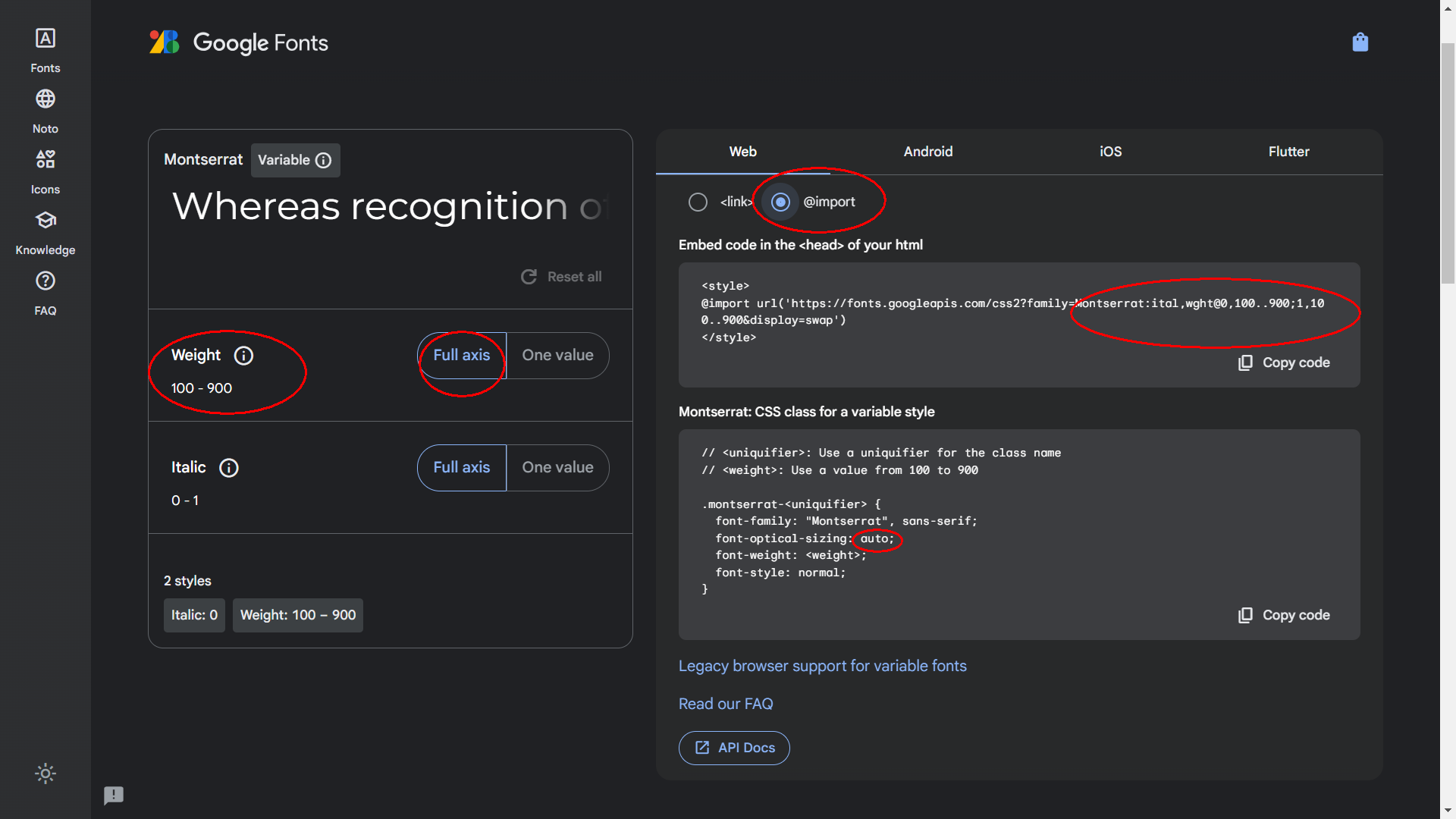Switch to the Flutter tab
The image size is (1456, 819).
[1289, 152]
